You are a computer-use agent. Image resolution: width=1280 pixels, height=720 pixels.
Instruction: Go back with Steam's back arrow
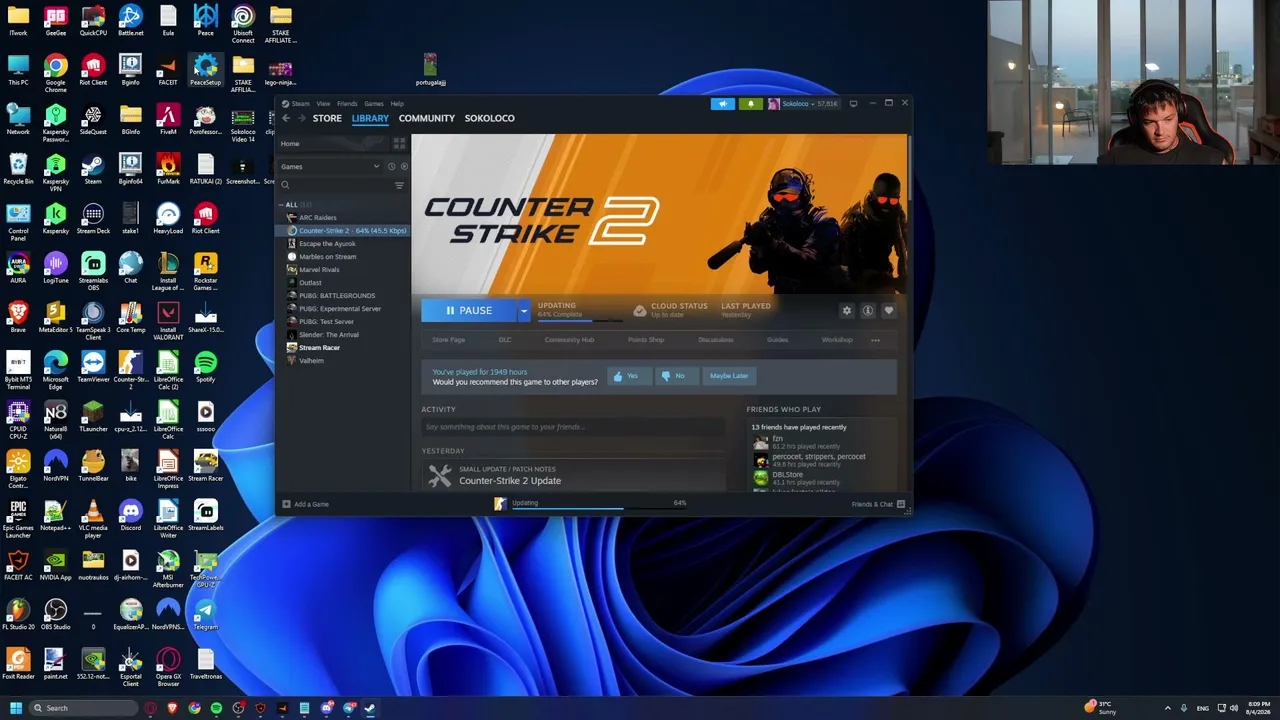pos(286,118)
